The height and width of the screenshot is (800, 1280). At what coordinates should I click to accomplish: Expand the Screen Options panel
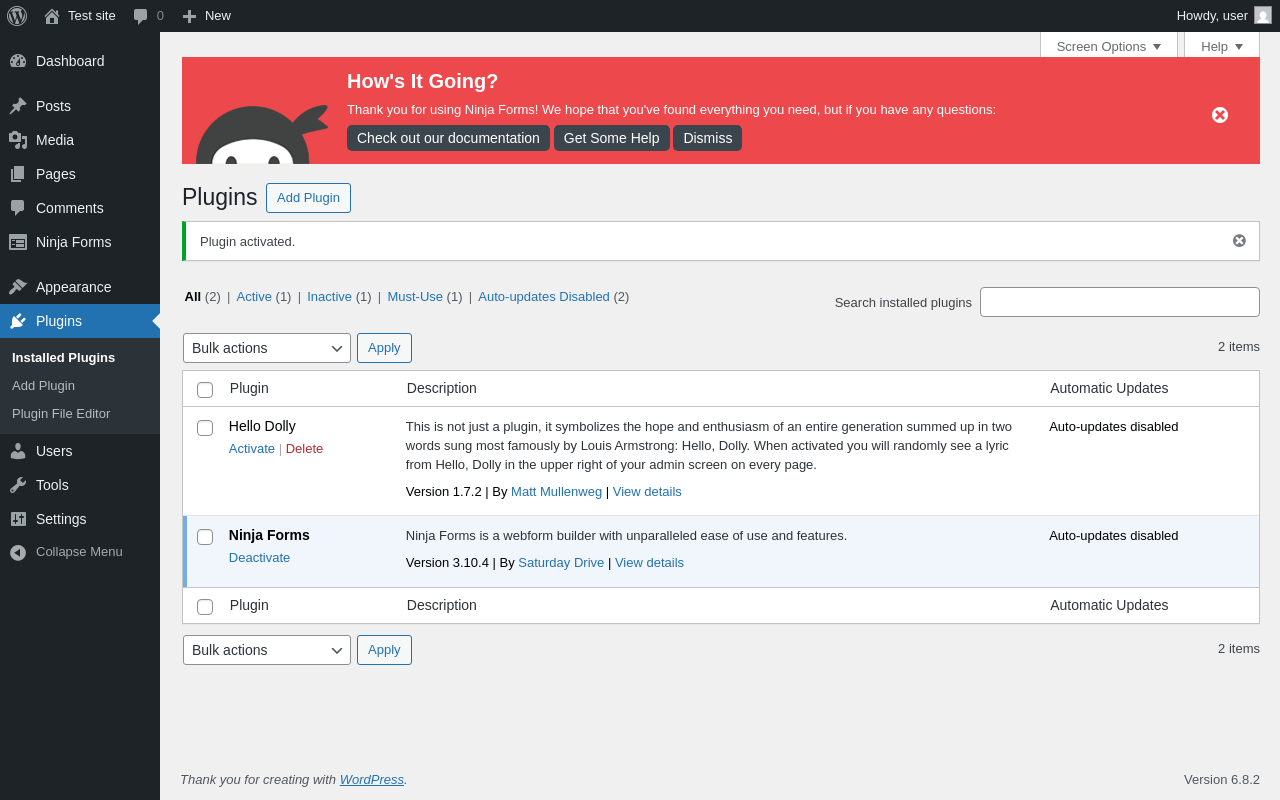[x=1109, y=46]
